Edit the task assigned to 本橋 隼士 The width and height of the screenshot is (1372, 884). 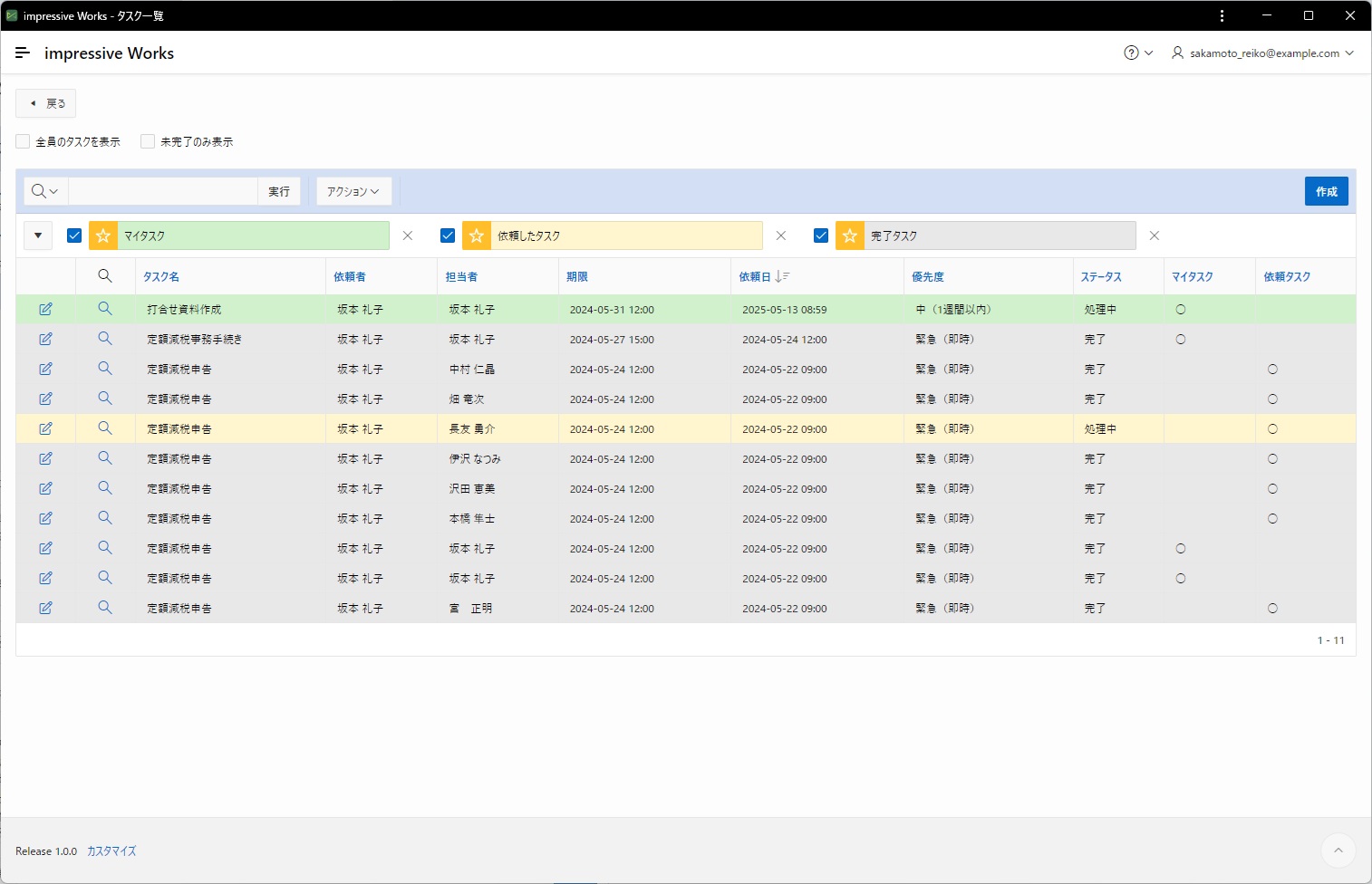(x=45, y=518)
